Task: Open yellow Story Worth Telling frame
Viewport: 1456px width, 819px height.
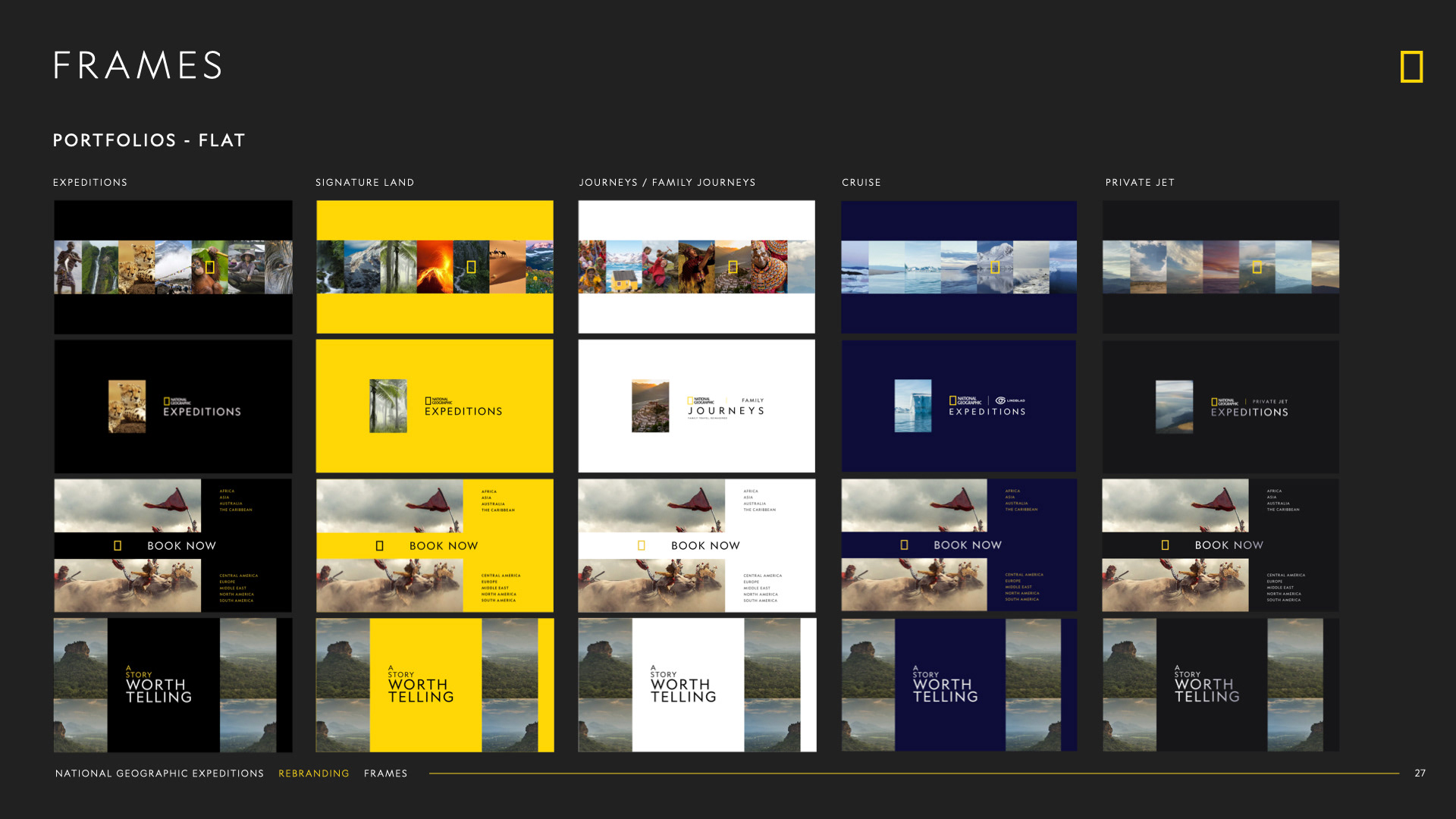Action: (435, 685)
